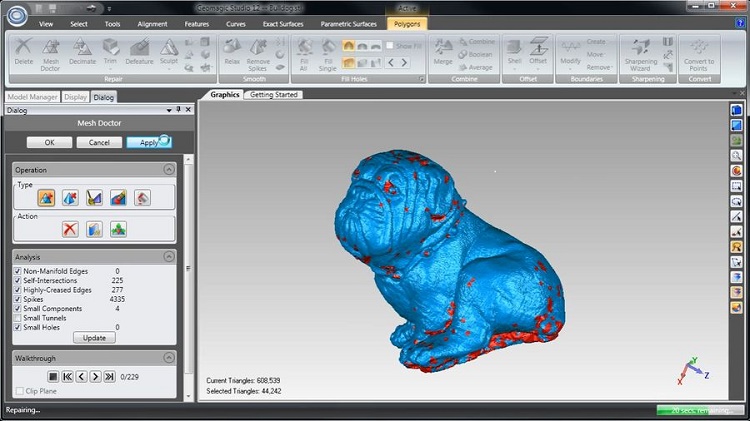Screen dimensions: 750x421
Task: Collapse the Operation section
Action: 169,169
